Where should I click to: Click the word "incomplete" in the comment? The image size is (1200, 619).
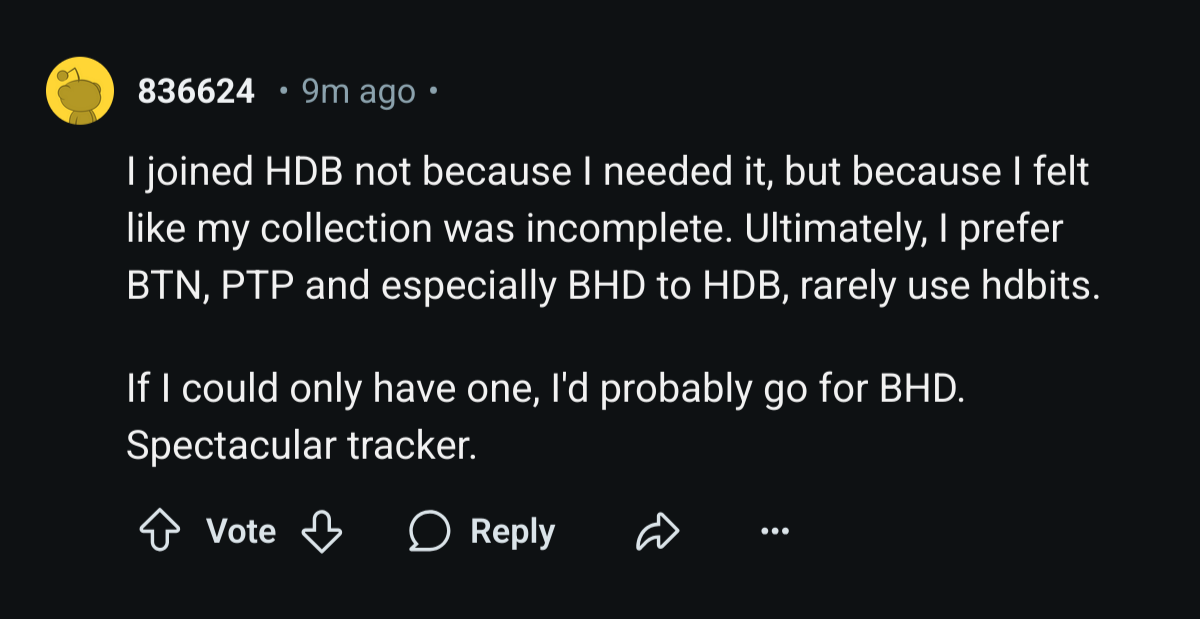pos(614,230)
